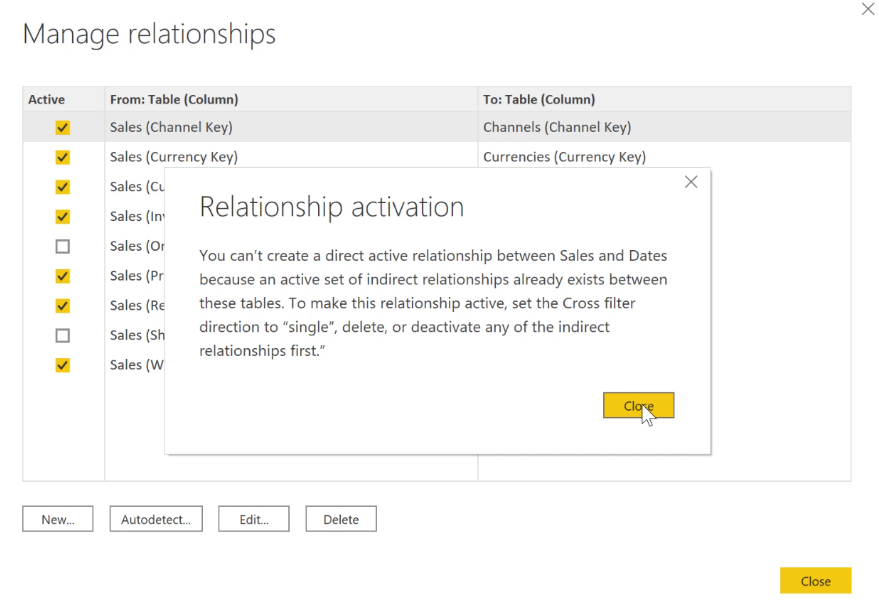Image resolution: width=879 pixels, height=614 pixels.
Task: Enable Active checkbox for Sales (Sh row
Action: [x=63, y=335]
